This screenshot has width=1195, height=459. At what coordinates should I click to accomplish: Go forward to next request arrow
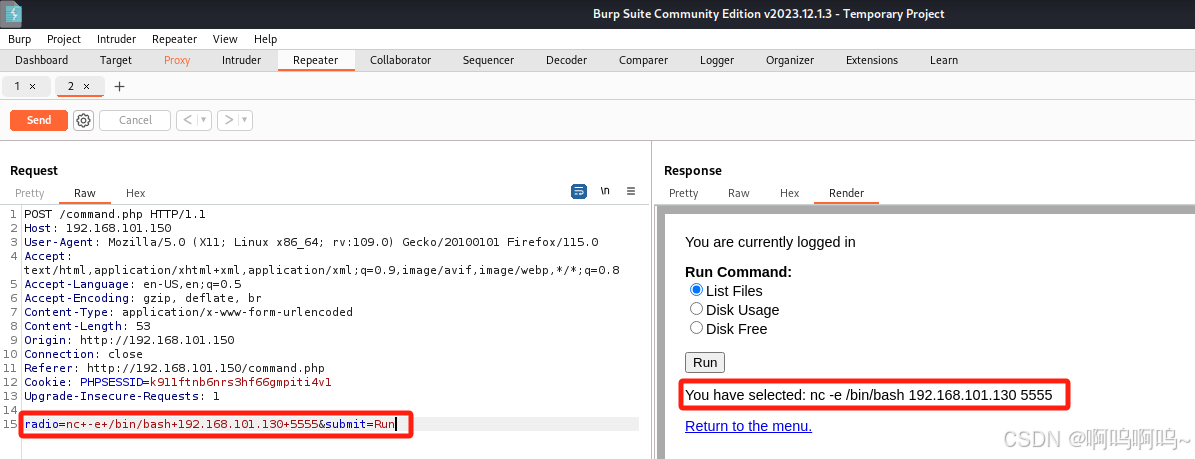point(228,120)
